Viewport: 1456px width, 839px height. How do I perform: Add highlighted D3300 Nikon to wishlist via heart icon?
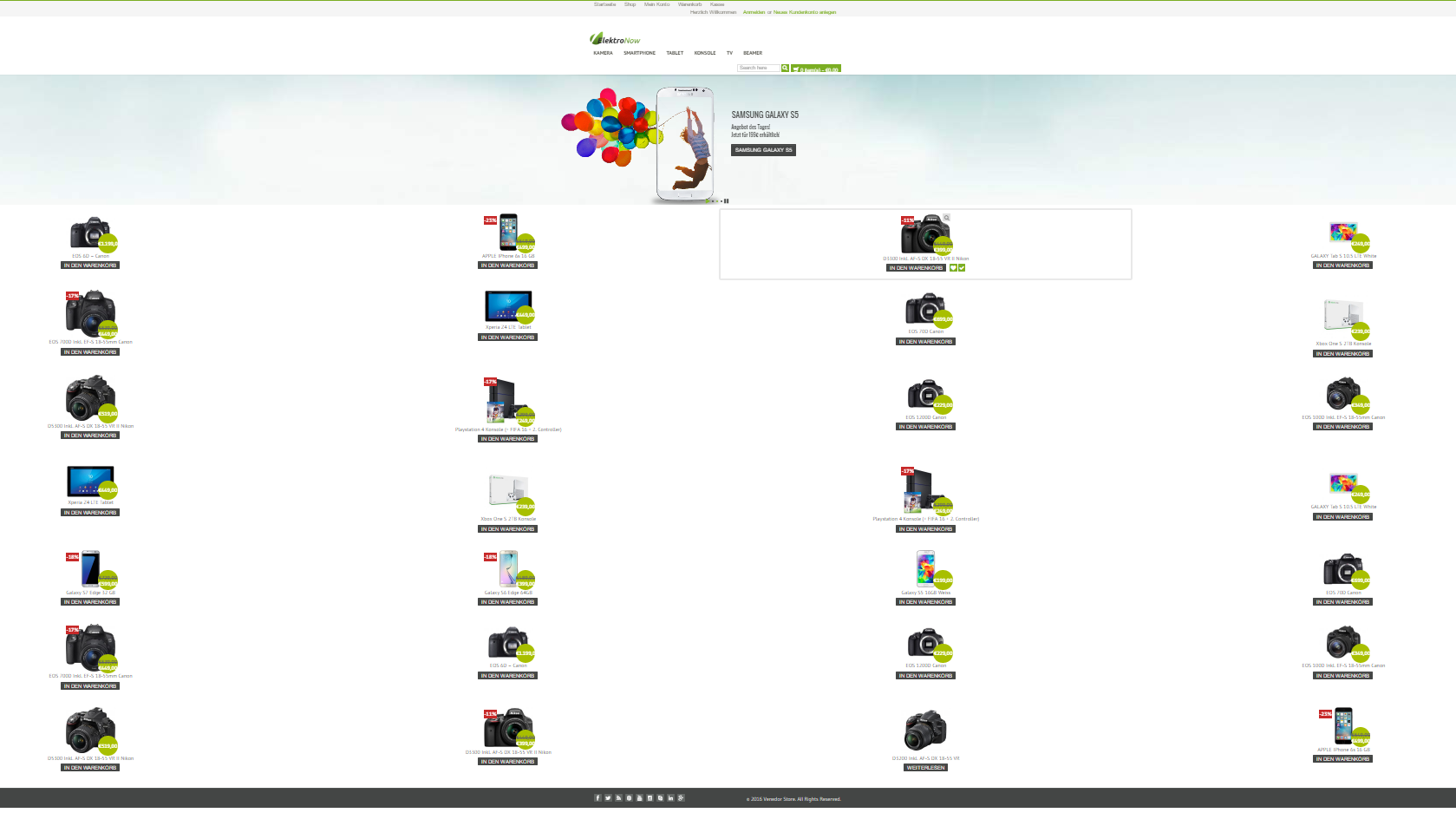tap(953, 268)
